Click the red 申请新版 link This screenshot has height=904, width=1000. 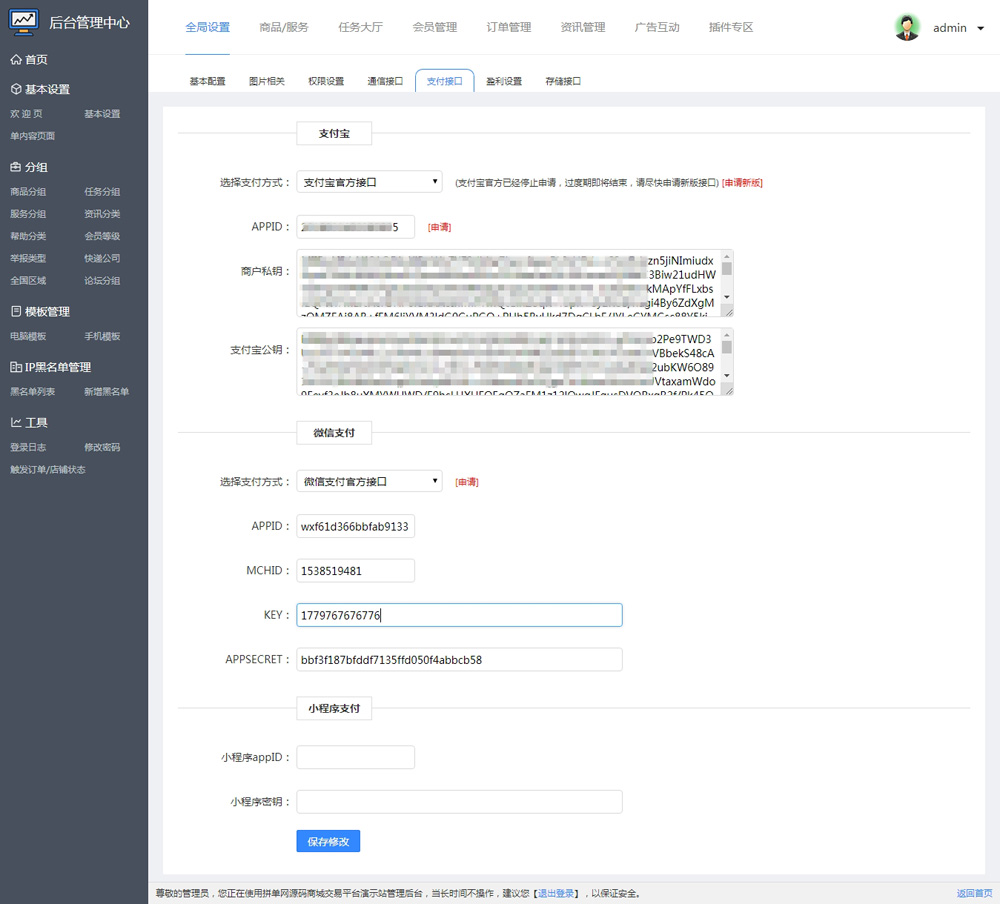tap(743, 183)
